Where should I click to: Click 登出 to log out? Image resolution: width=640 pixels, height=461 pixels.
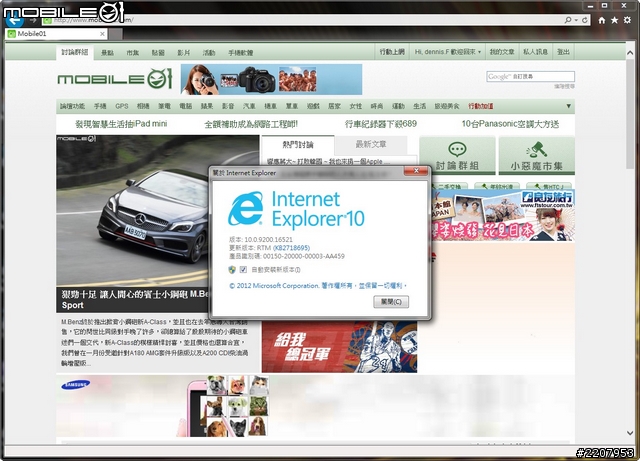[x=563, y=52]
